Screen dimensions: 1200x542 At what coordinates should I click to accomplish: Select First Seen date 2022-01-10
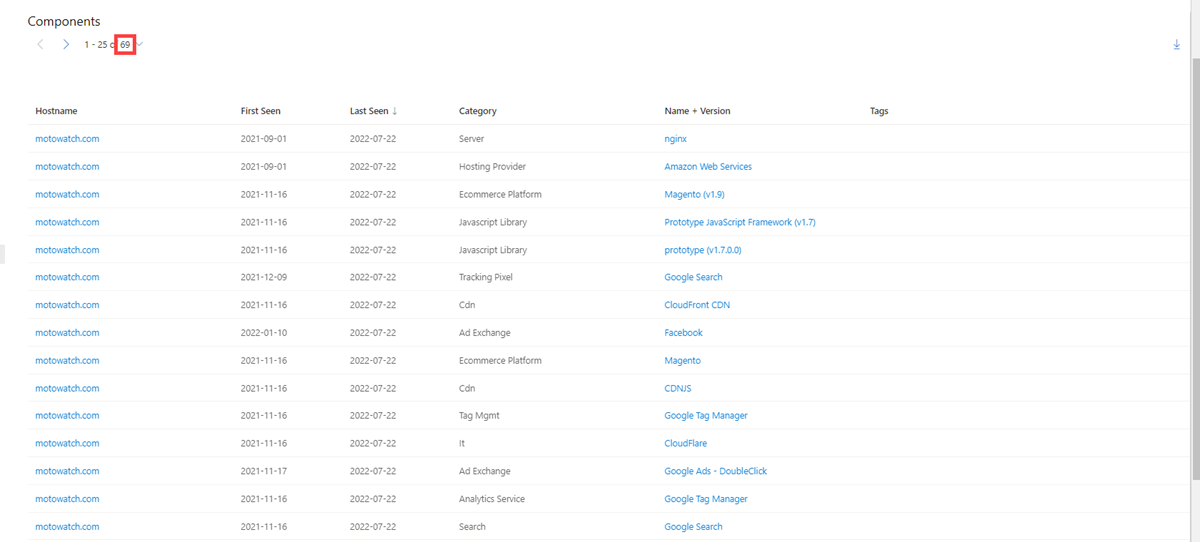[x=264, y=333]
